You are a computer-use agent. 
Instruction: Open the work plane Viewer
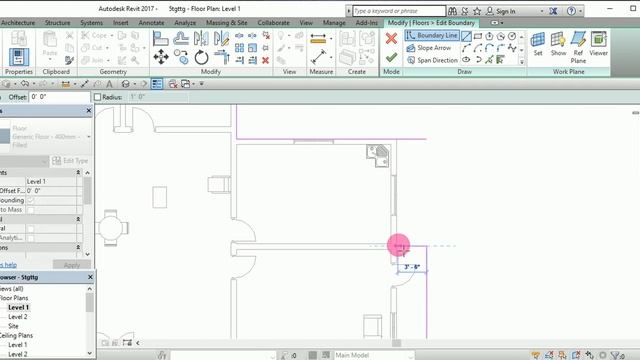[x=598, y=44]
